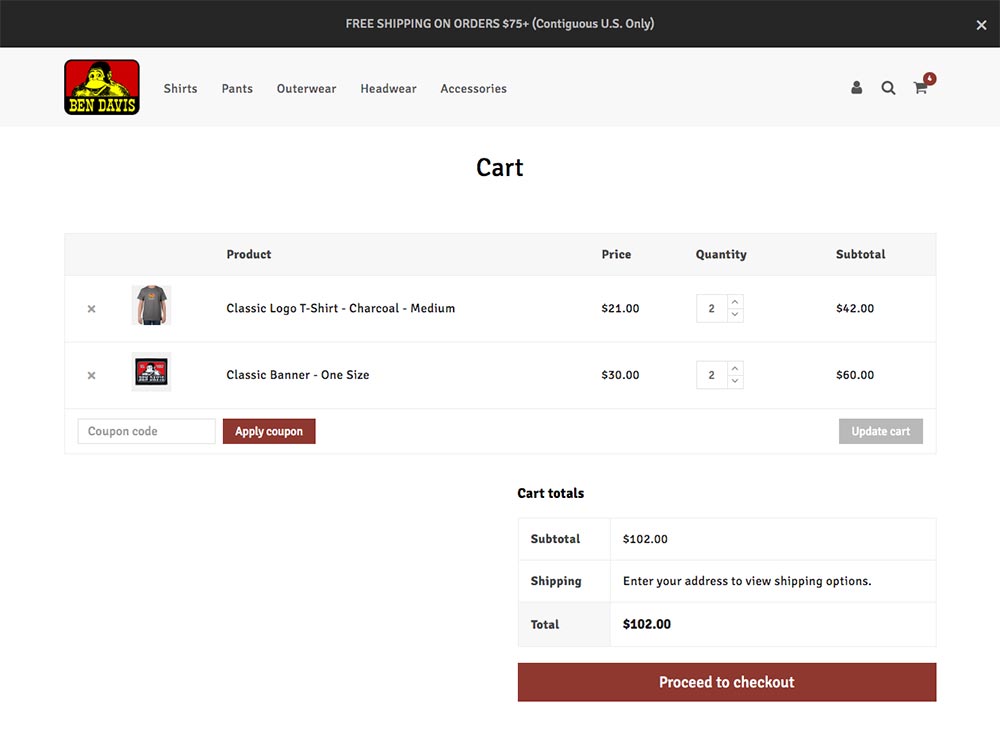
Task: Open the user account icon
Action: pyautogui.click(x=857, y=88)
